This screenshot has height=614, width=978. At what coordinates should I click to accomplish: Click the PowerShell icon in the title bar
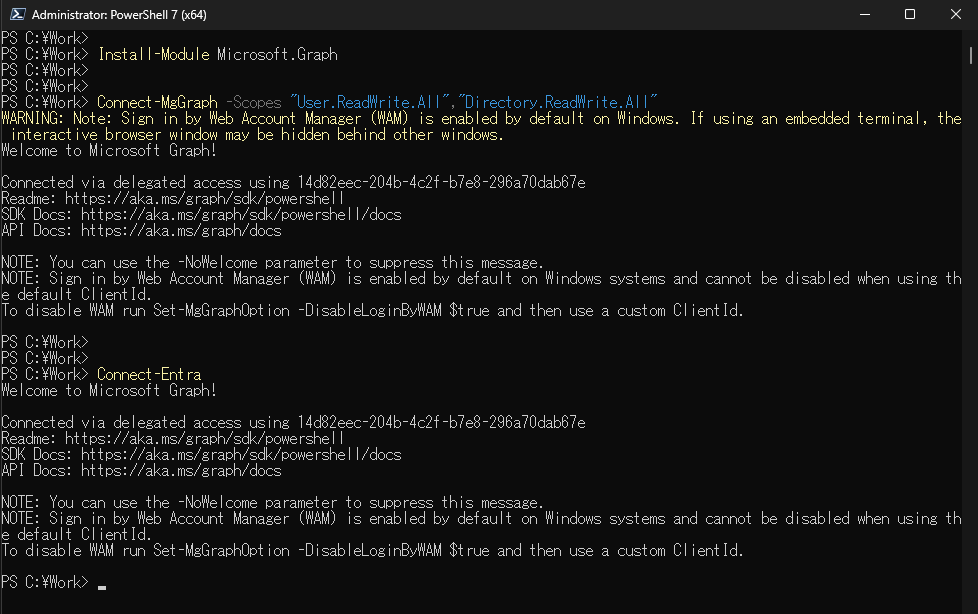coord(16,15)
